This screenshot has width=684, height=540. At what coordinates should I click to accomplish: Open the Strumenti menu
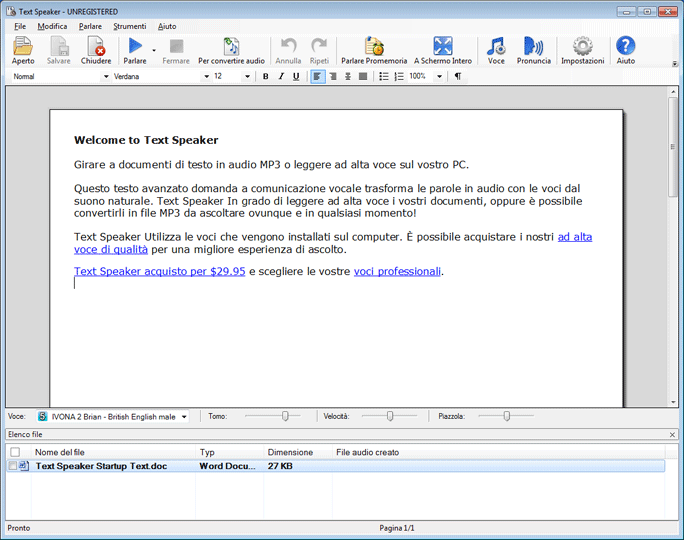coord(129,26)
